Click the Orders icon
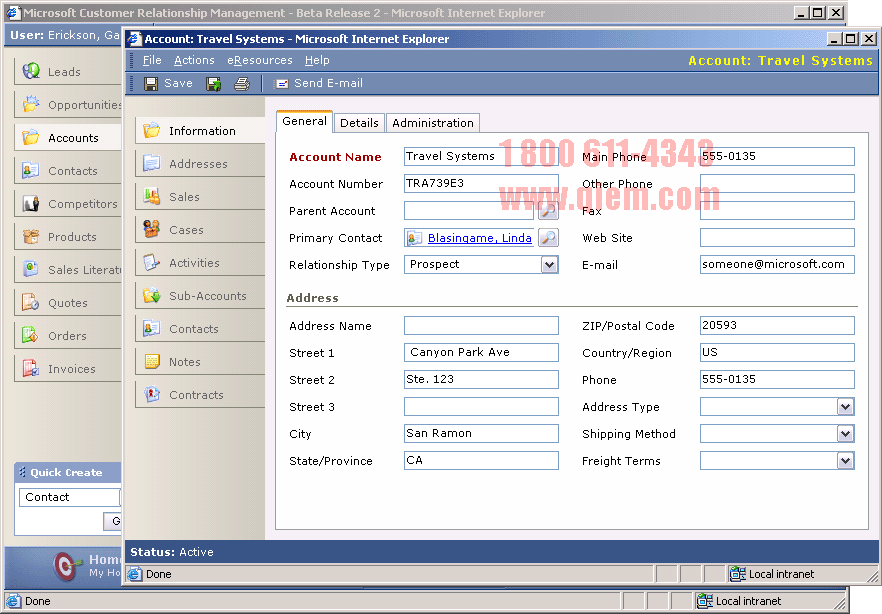The width and height of the screenshot is (882, 614). pos(31,335)
